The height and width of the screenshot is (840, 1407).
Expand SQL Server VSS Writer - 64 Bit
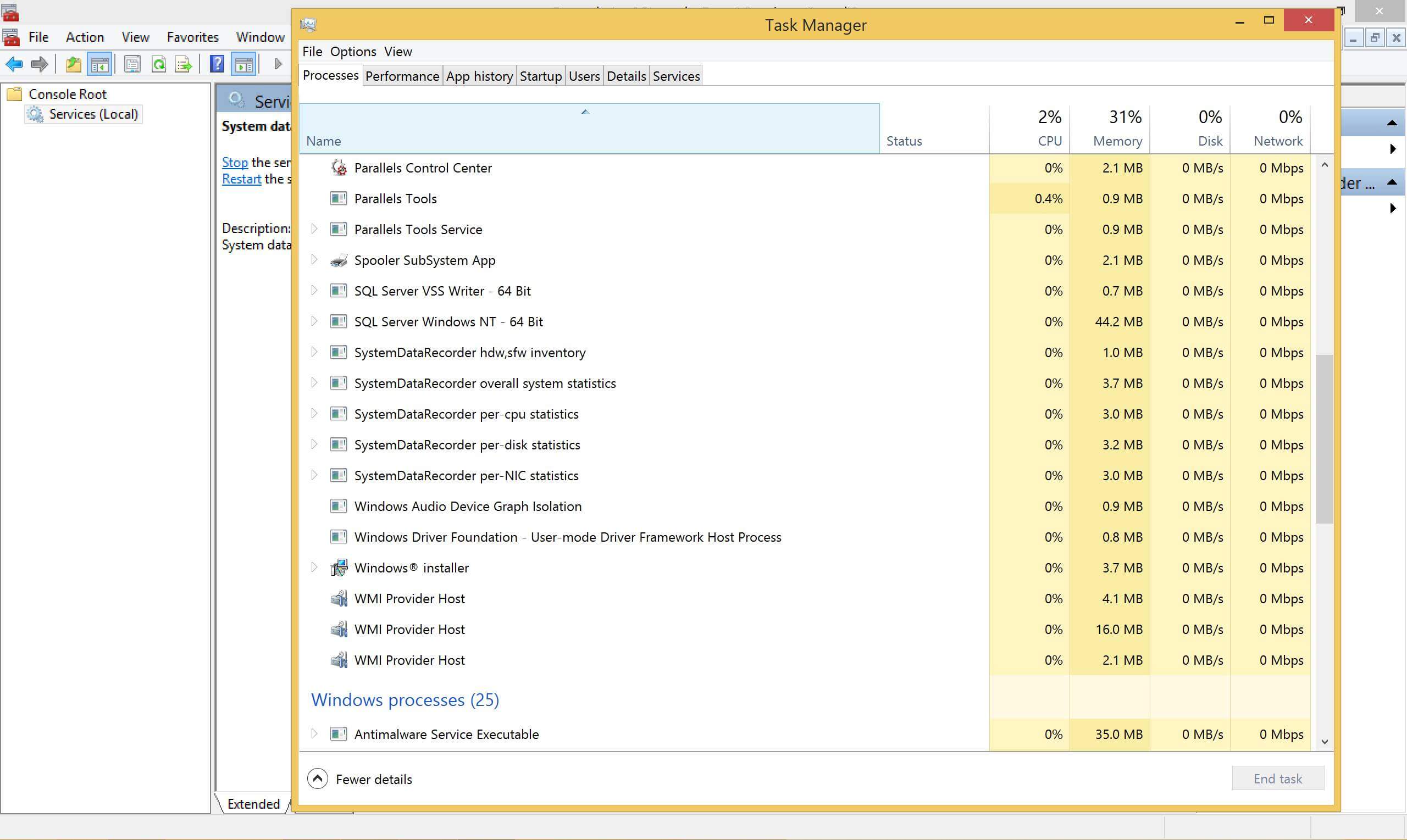coord(314,291)
